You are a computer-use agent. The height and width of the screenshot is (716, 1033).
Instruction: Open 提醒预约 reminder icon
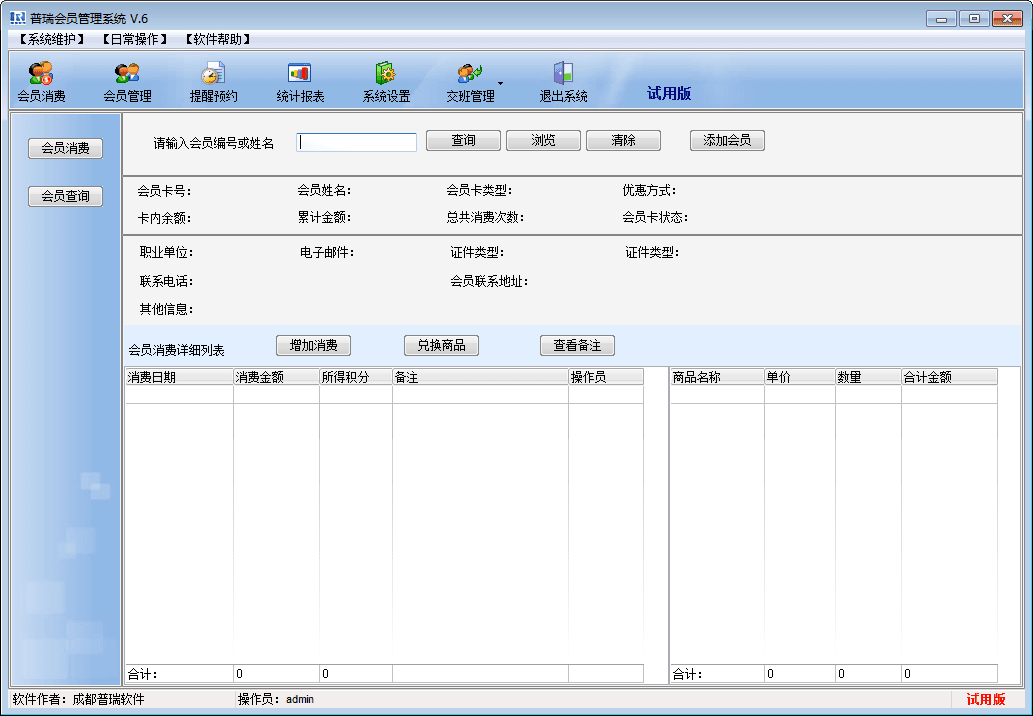pyautogui.click(x=213, y=74)
